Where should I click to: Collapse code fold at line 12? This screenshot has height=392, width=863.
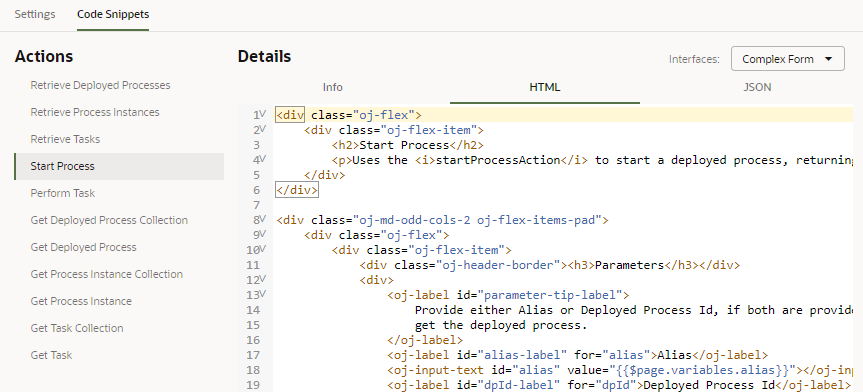[263, 279]
